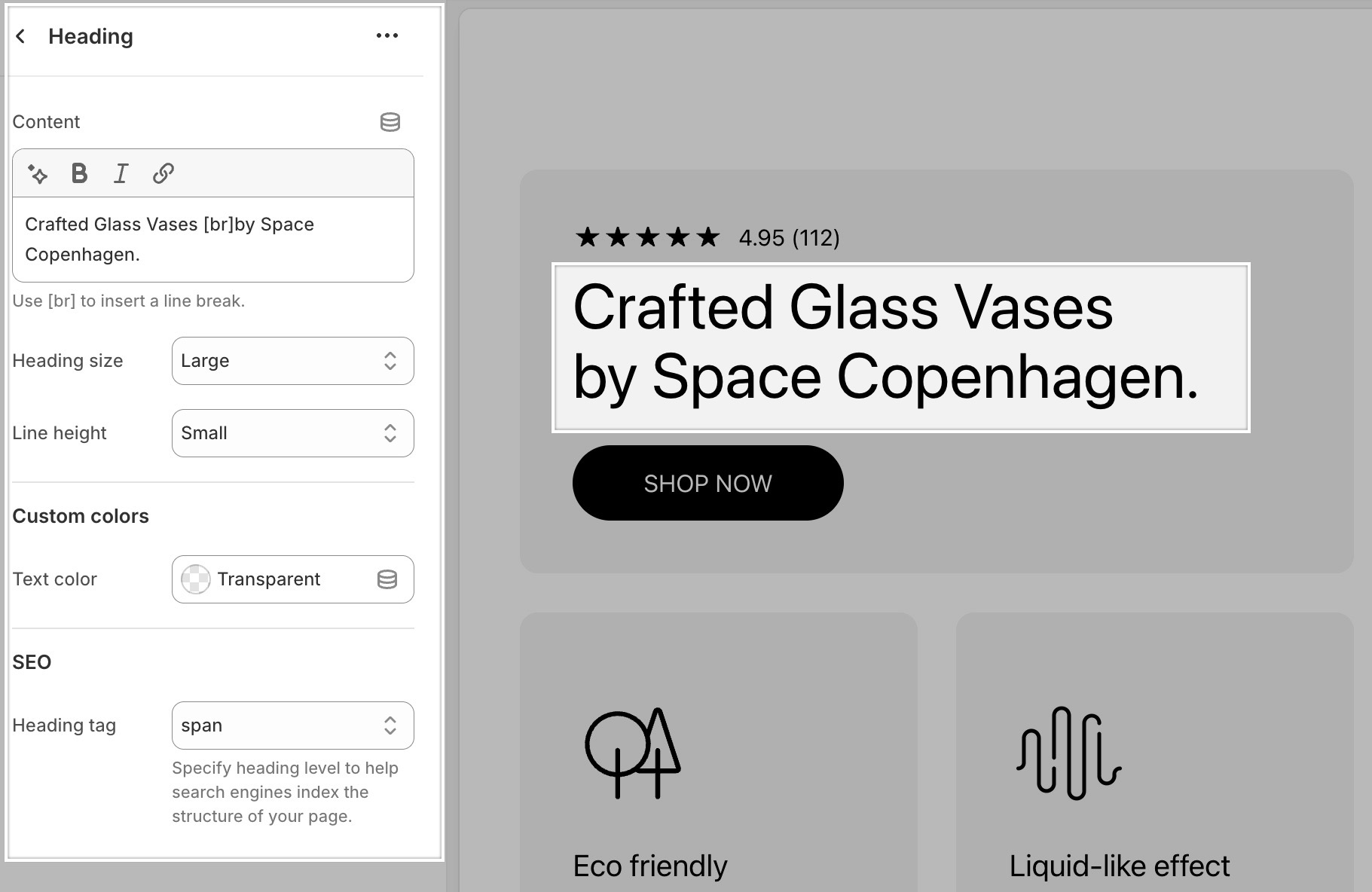Screen dimensions: 1372x892
Task: Open the three-dot more actions menu
Action: pos(387,35)
